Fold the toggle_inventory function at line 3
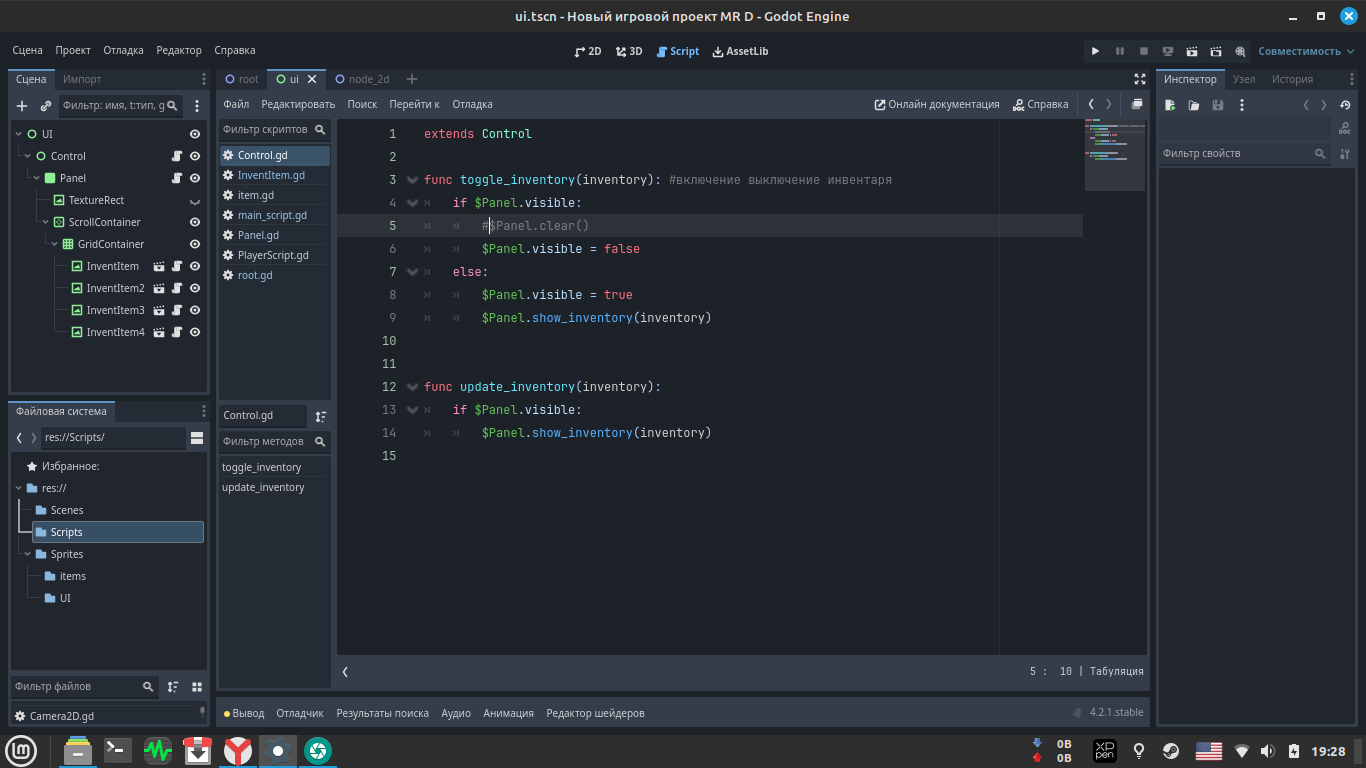Image resolution: width=1366 pixels, height=768 pixels. (x=412, y=180)
